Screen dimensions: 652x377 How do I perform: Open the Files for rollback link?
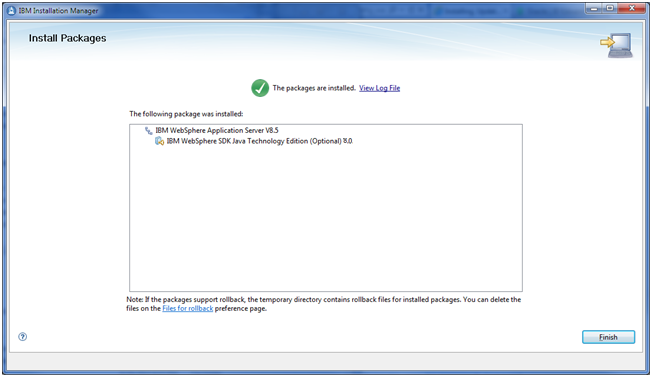[x=188, y=308]
